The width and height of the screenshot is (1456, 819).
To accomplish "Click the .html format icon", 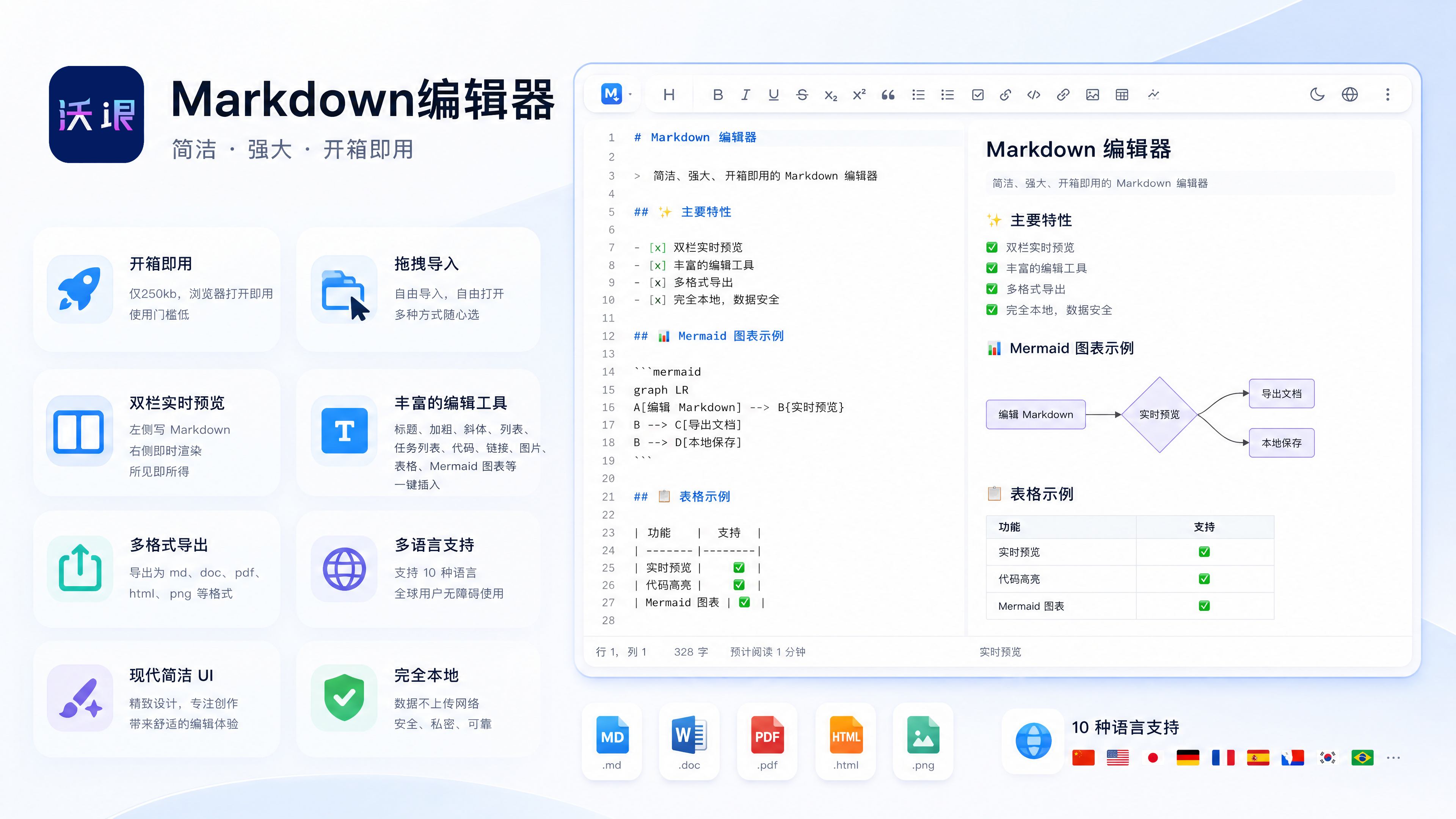I will point(846,735).
